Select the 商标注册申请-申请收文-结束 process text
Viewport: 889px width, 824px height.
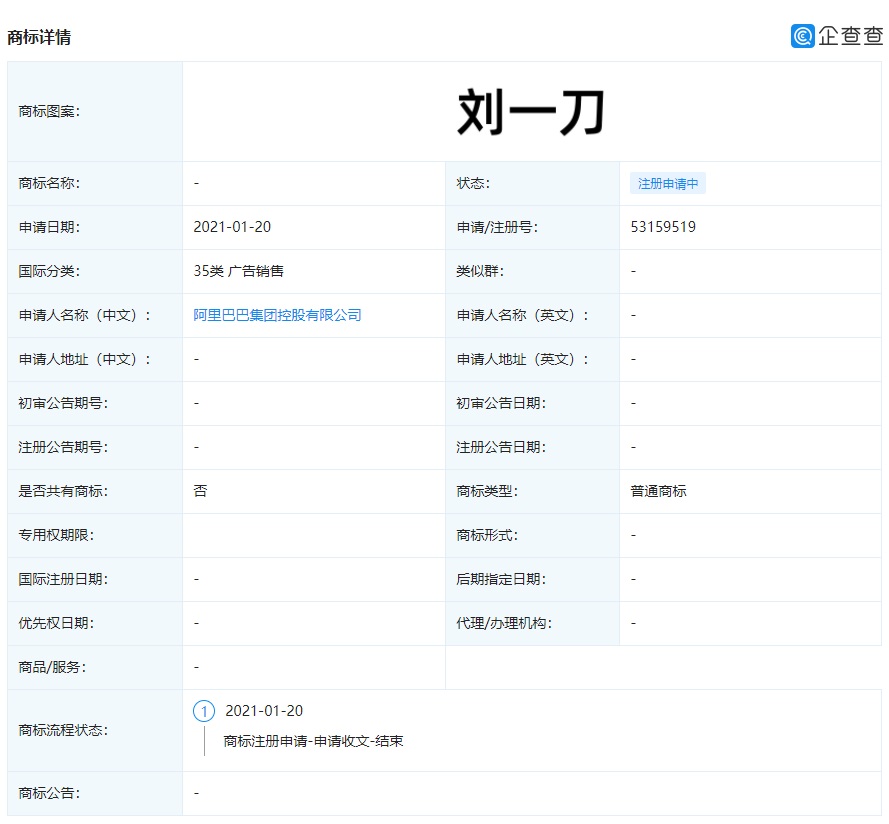coord(314,741)
